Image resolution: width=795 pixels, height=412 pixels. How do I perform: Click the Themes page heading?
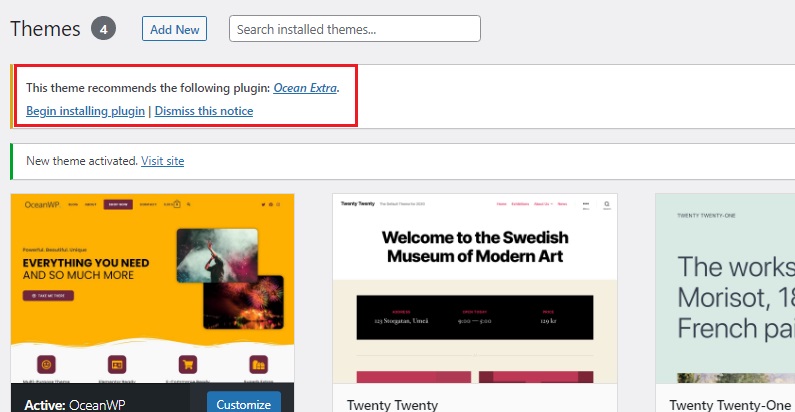coord(45,29)
